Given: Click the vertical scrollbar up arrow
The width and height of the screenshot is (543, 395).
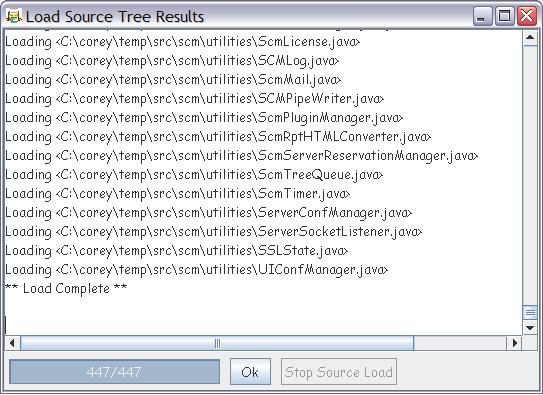Looking at the screenshot, I should [530, 38].
